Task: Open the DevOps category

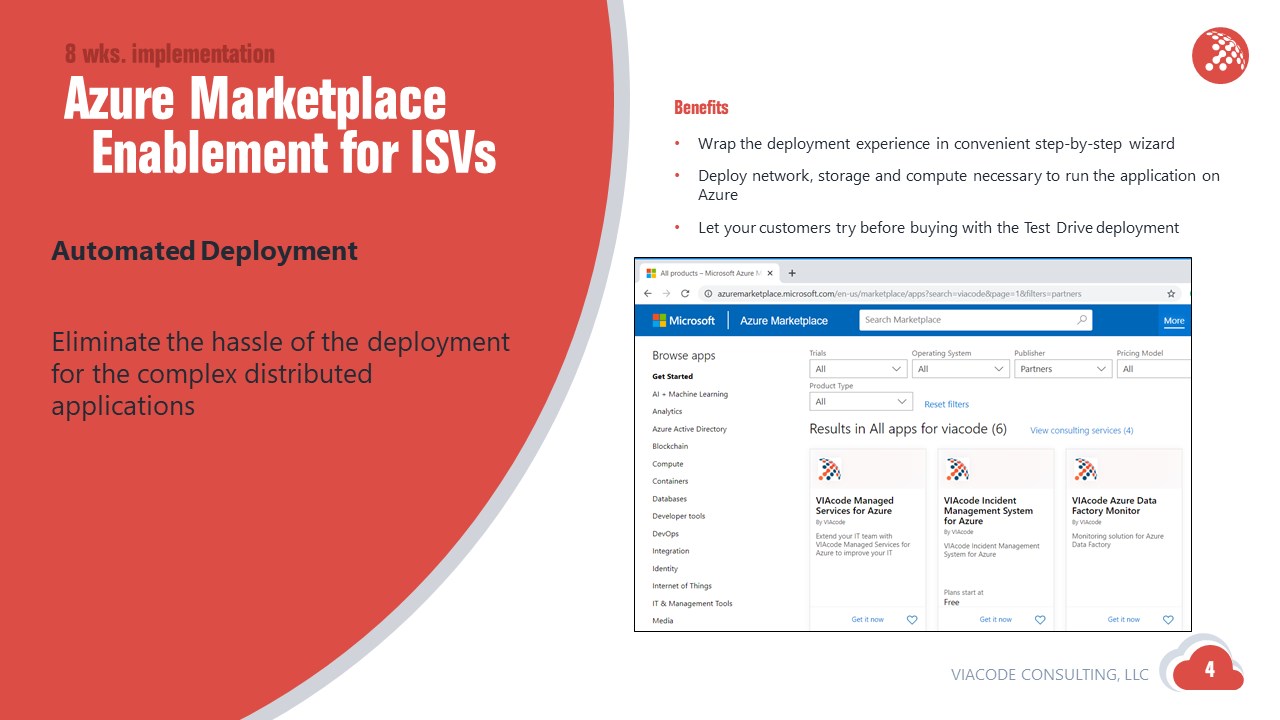Action: [x=665, y=534]
